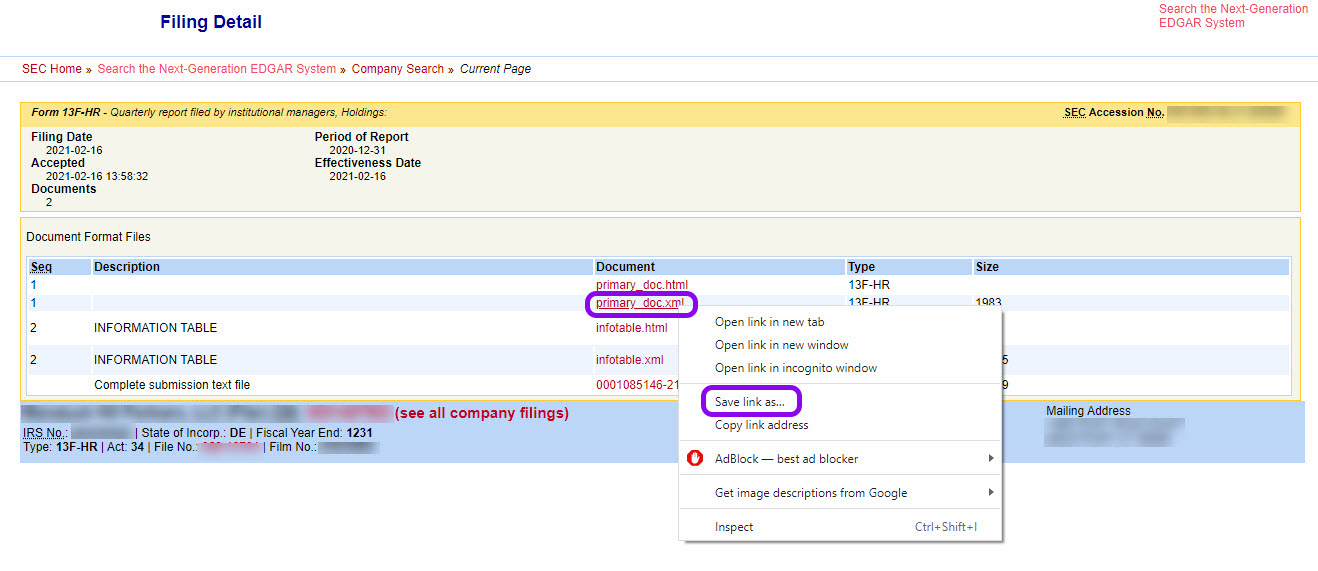The image size is (1318, 571).
Task: Open Search the Next-Generation EDGAR System breadcrumb
Action: pyautogui.click(x=217, y=69)
